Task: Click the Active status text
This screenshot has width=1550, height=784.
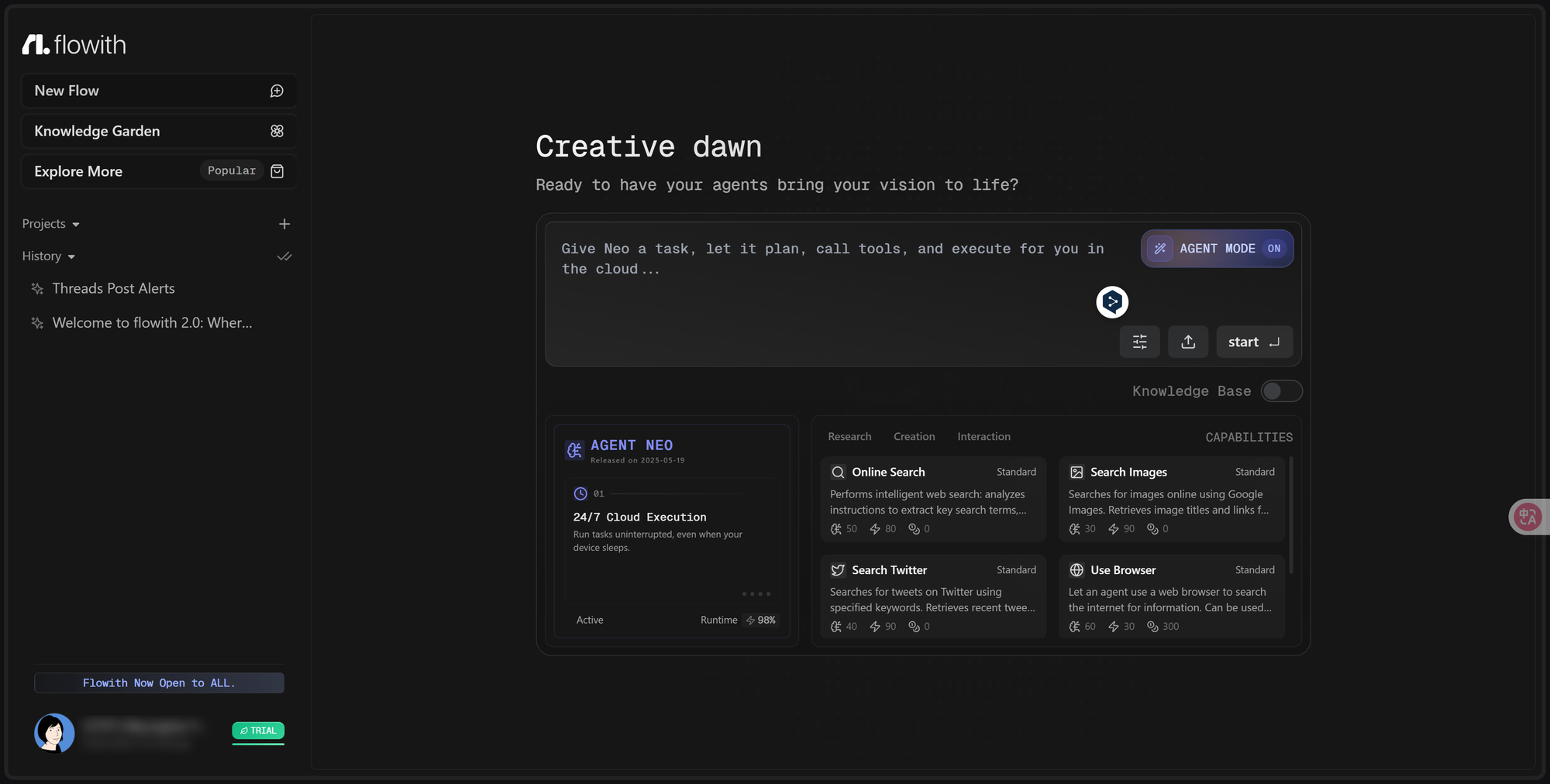Action: click(x=590, y=621)
